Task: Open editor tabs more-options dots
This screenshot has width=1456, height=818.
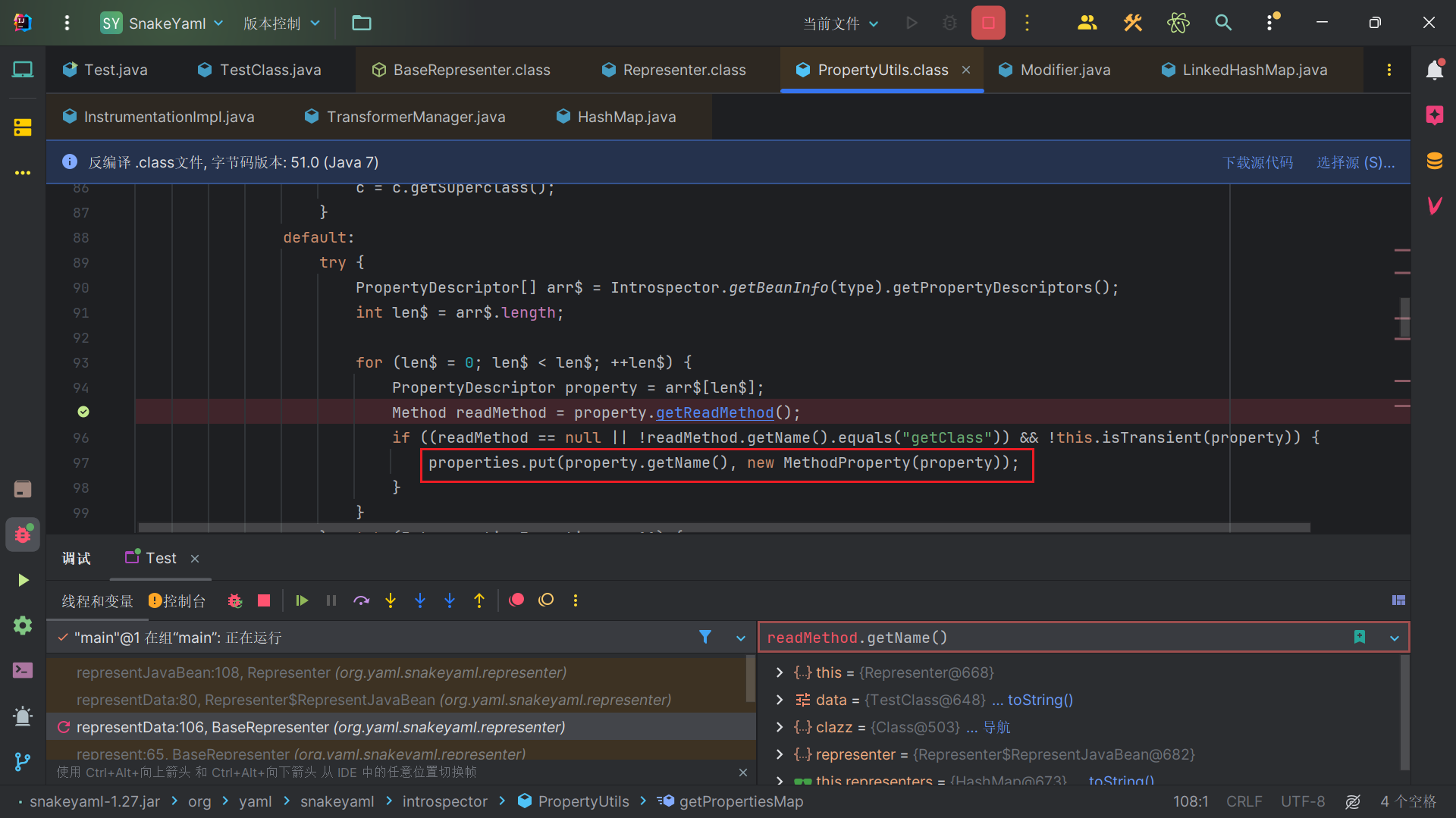Action: pyautogui.click(x=1389, y=70)
